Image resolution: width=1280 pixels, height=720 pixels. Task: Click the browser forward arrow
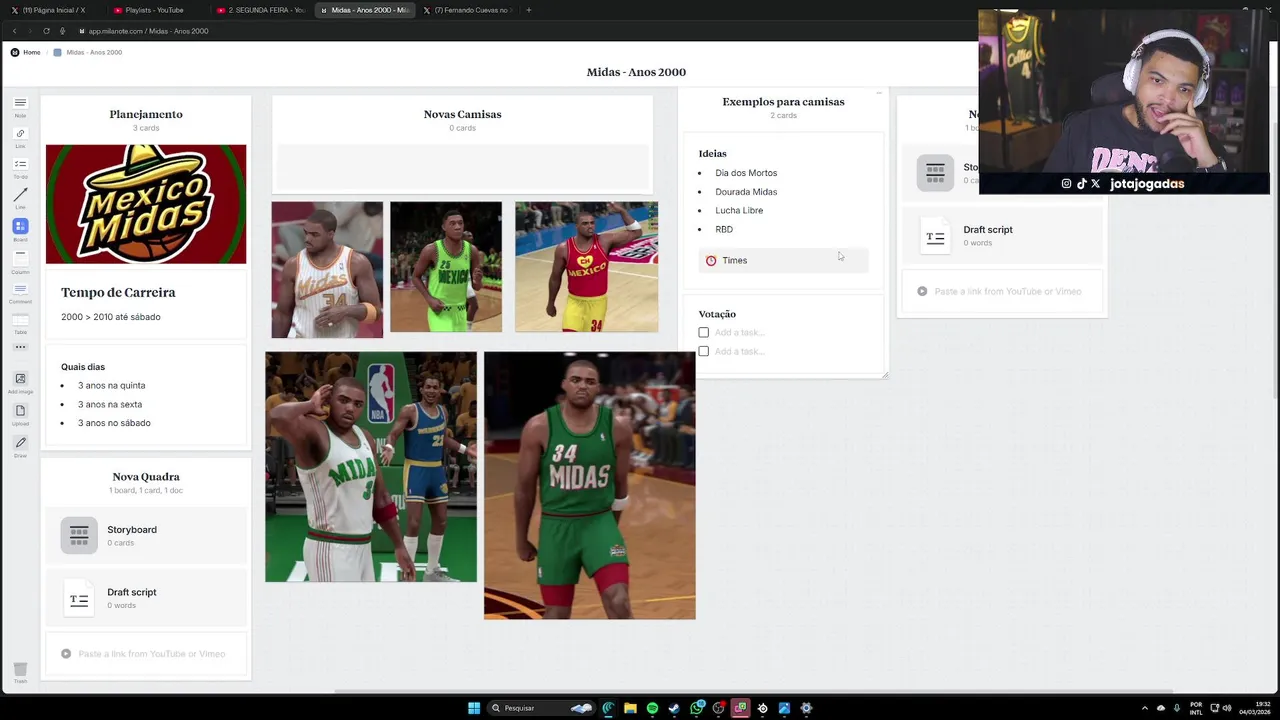tap(30, 31)
